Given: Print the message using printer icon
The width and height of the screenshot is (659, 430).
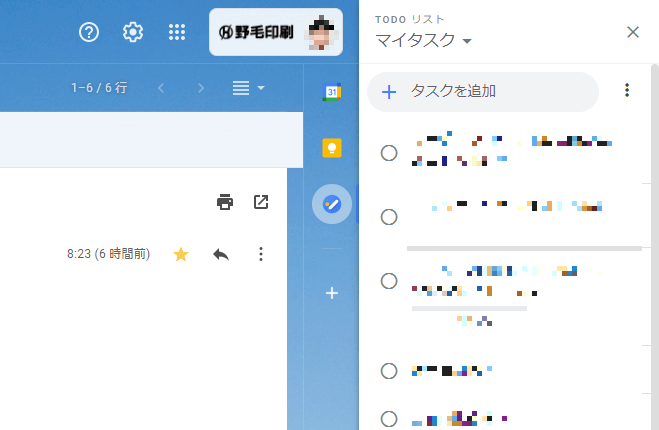Looking at the screenshot, I should [x=225, y=202].
